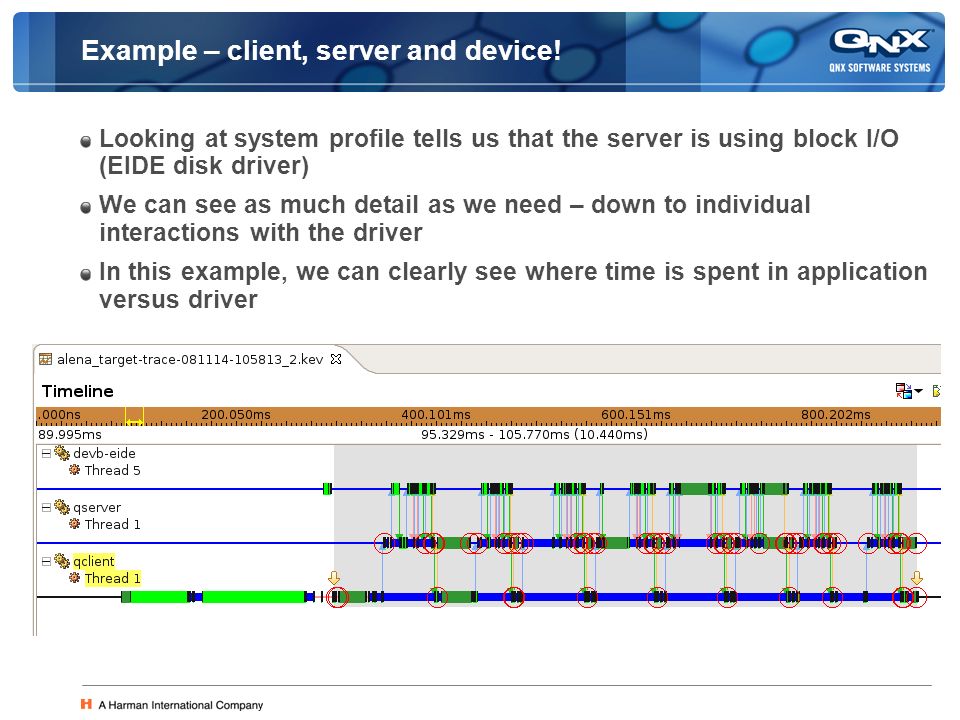
Task: Select the highlighted qclient process label
Action: click(x=94, y=561)
